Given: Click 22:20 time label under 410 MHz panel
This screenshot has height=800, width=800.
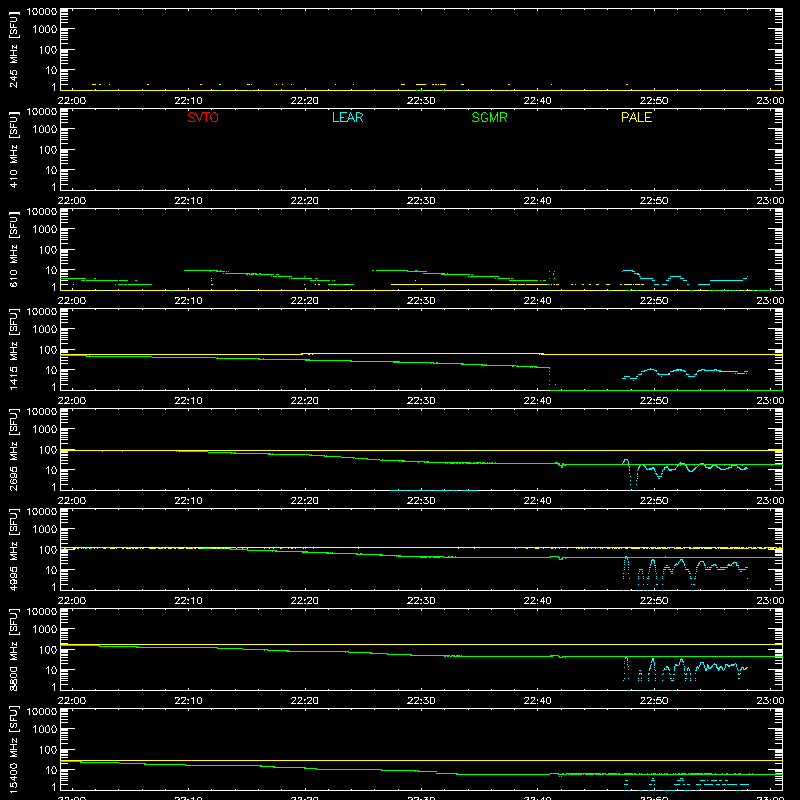Looking at the screenshot, I should pyautogui.click(x=305, y=201).
